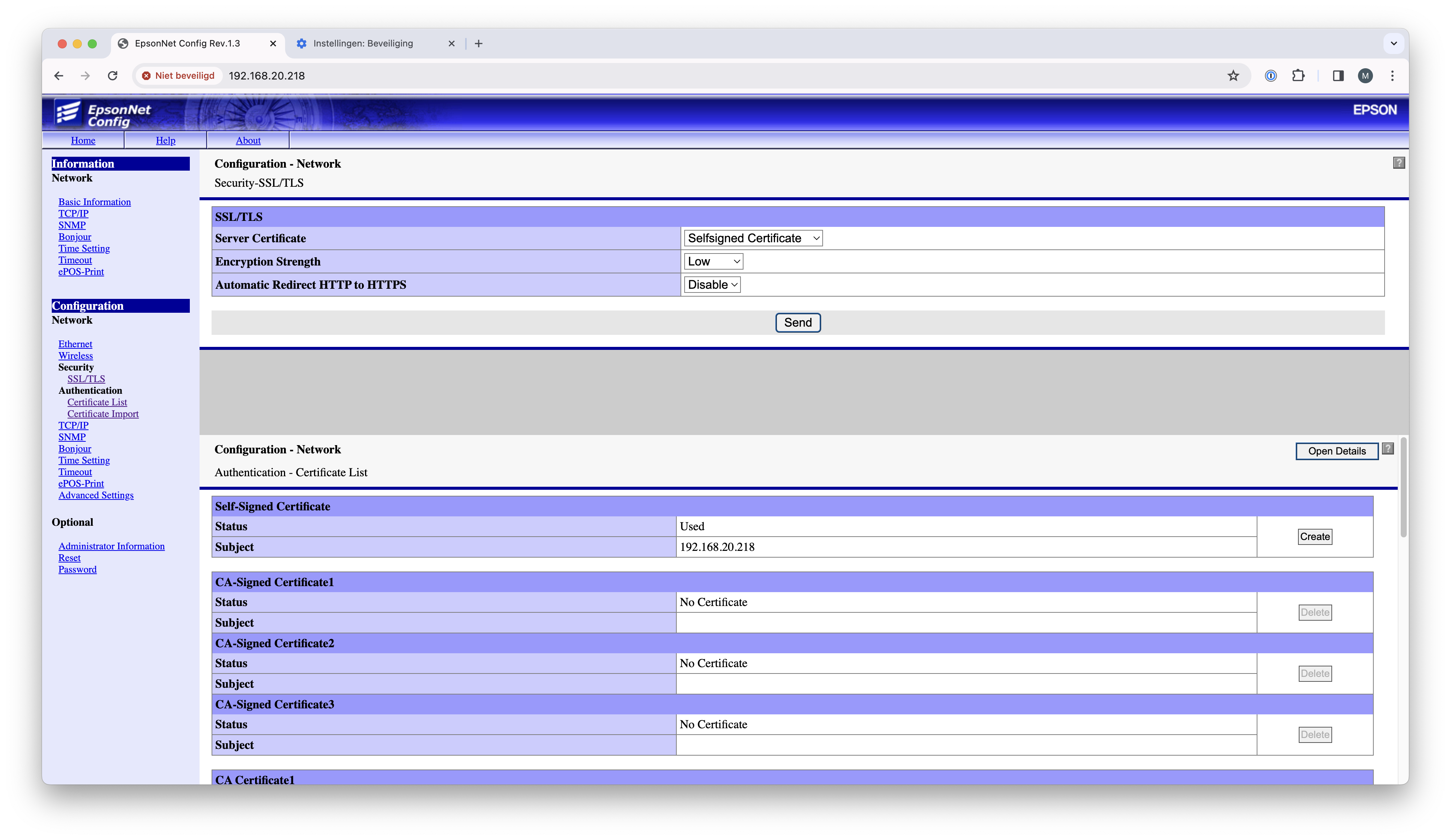Viewport: 1451px width, 840px height.
Task: Open the Encryption Strength dropdown
Action: point(713,261)
